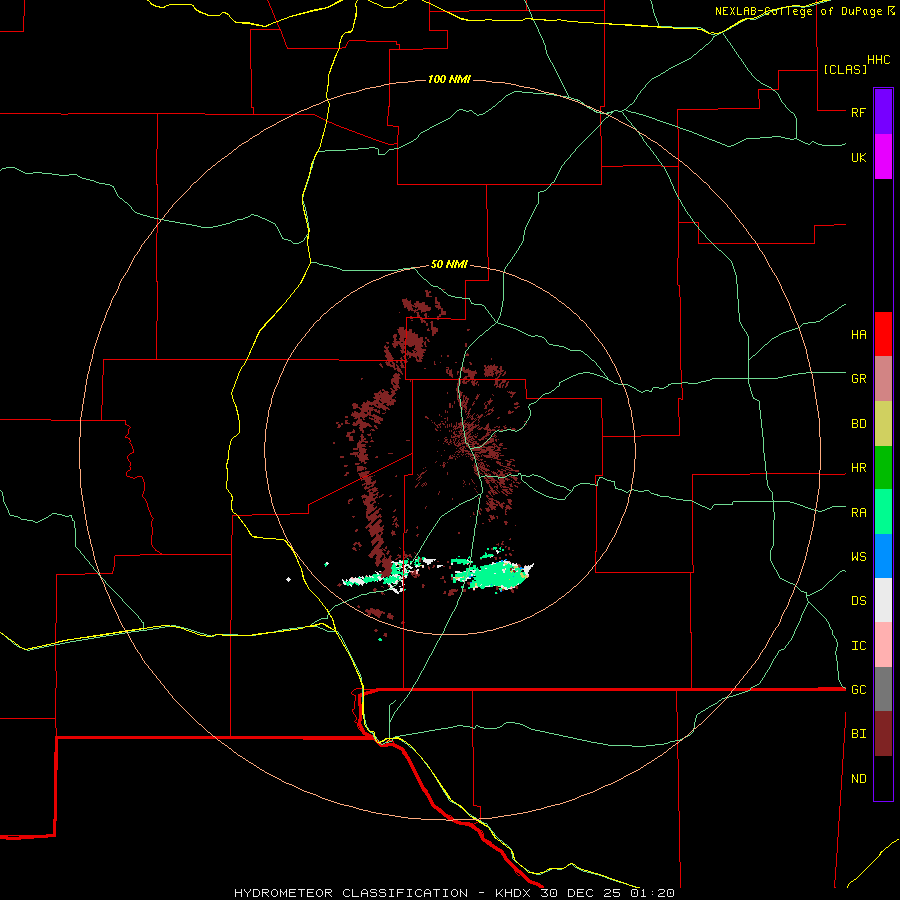Click the BI brown legend swatch

pyautogui.click(x=883, y=734)
